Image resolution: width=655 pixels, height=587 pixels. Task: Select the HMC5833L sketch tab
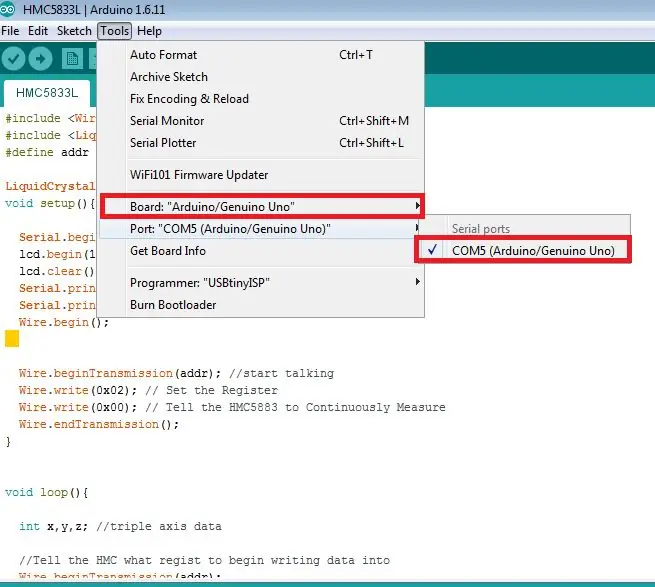pos(47,93)
